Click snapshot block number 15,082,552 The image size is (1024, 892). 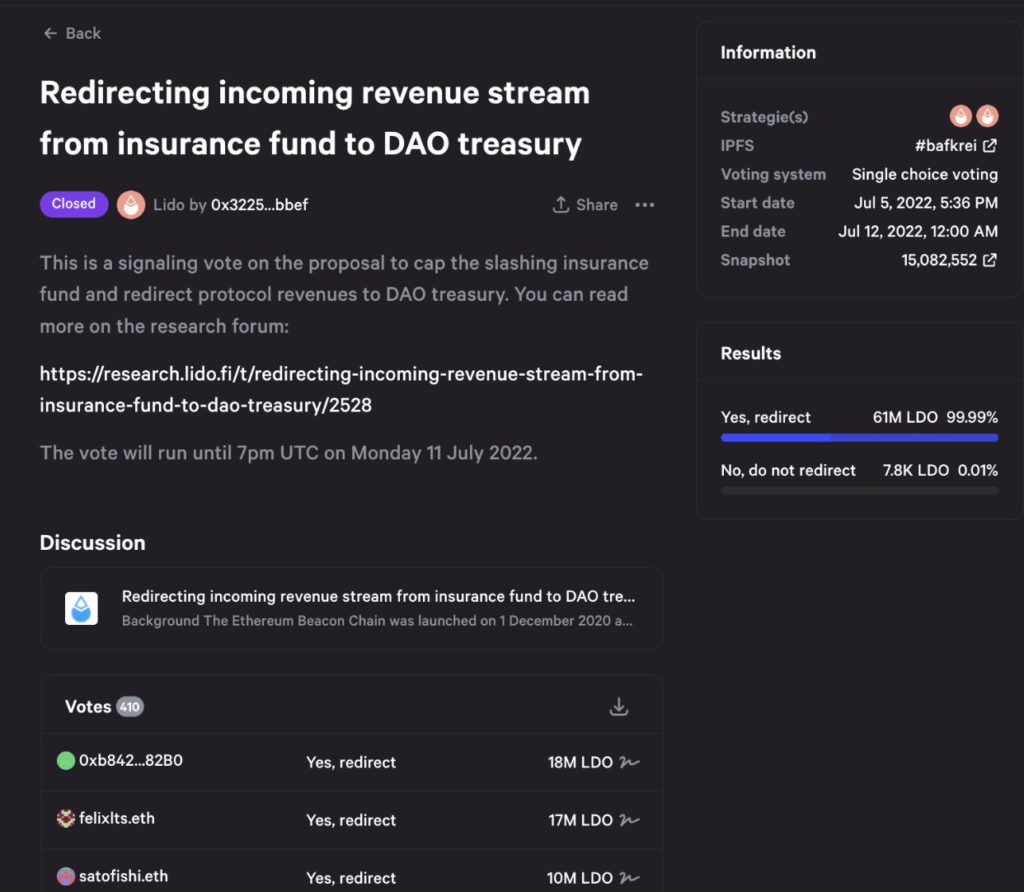point(938,260)
